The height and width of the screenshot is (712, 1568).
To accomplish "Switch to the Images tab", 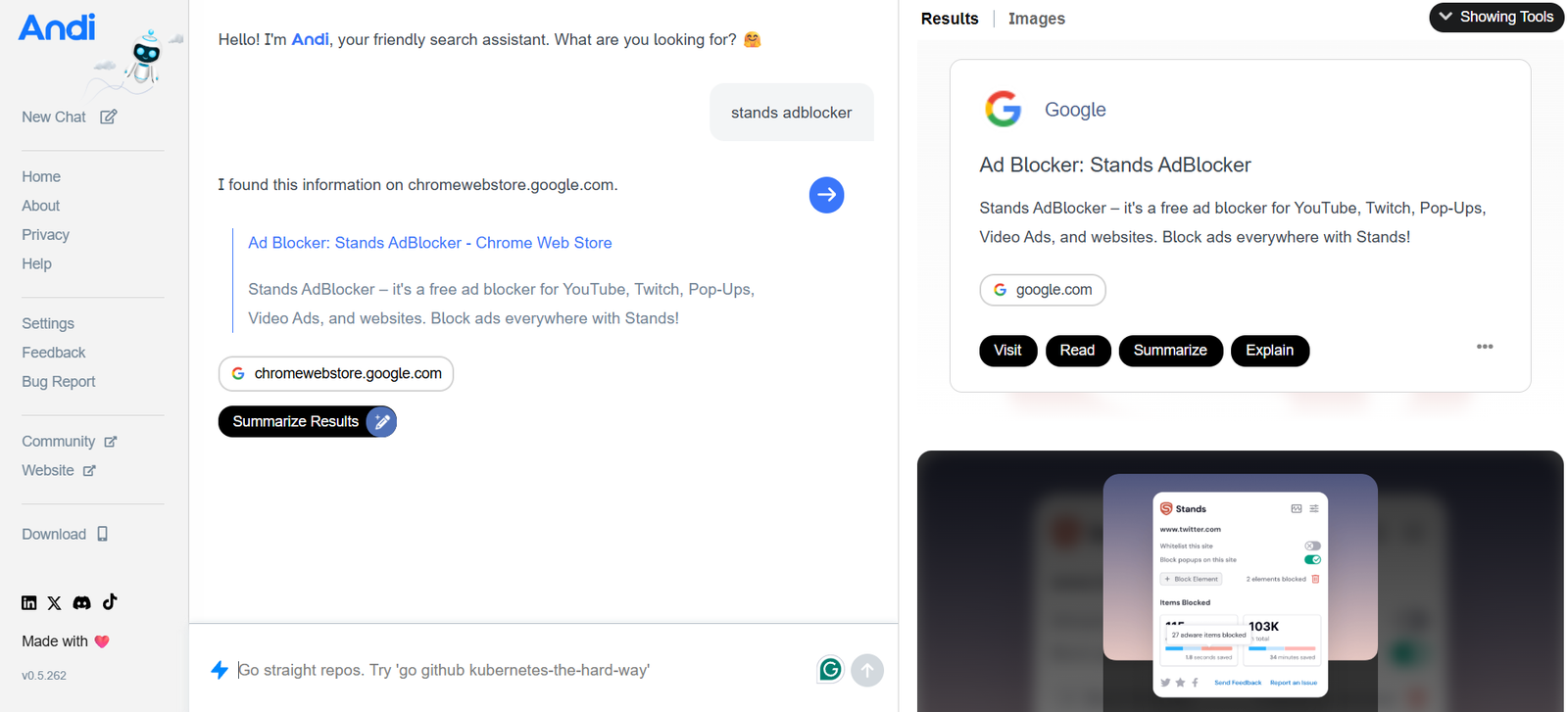I will [1036, 19].
